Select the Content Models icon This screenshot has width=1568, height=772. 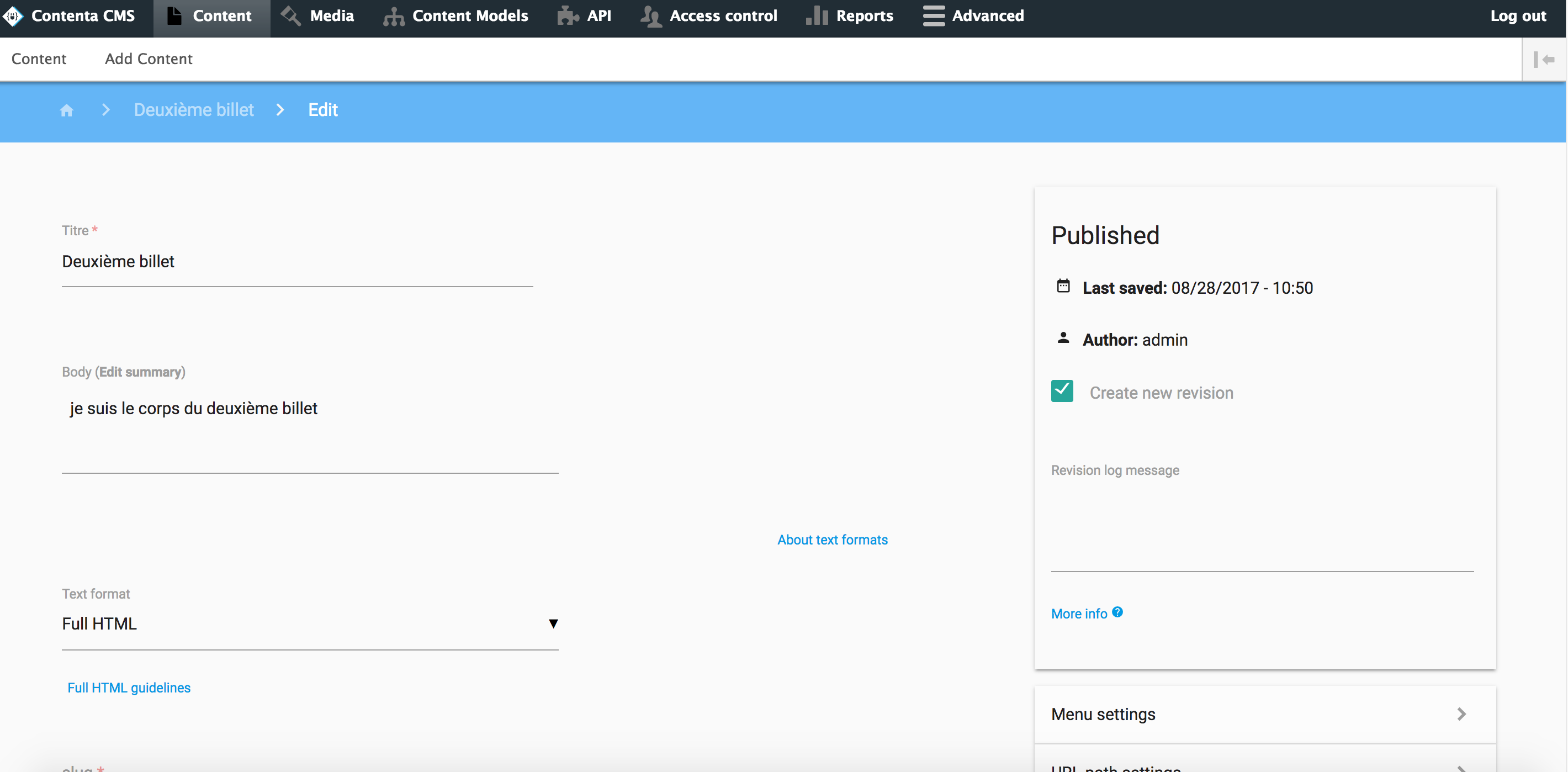(x=393, y=16)
